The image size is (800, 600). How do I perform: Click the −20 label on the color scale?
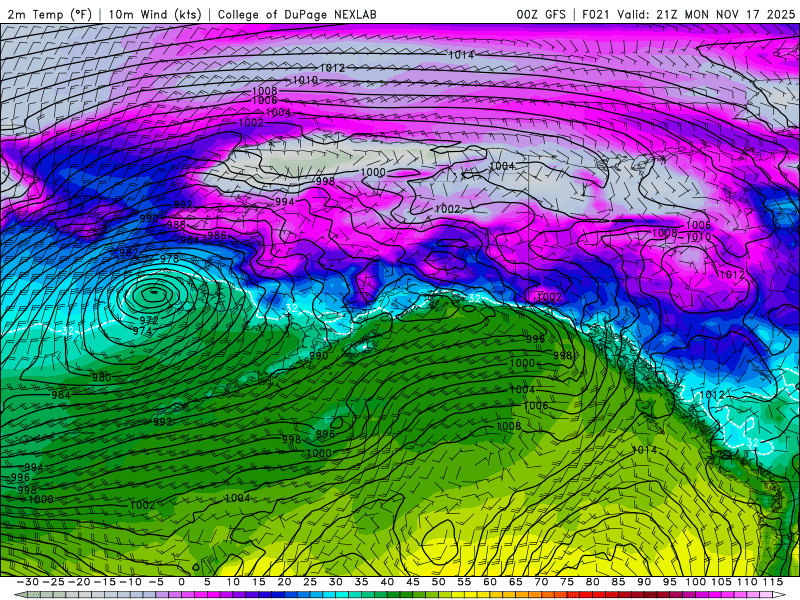click(x=80, y=582)
